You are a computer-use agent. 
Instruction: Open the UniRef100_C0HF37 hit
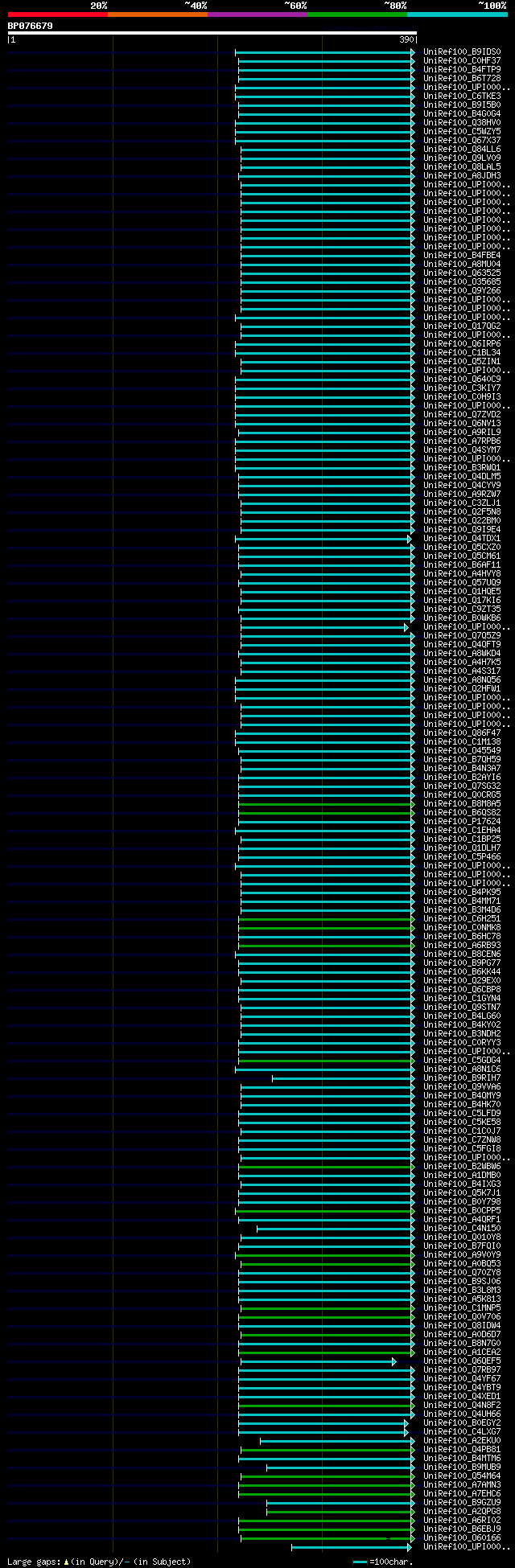click(462, 60)
